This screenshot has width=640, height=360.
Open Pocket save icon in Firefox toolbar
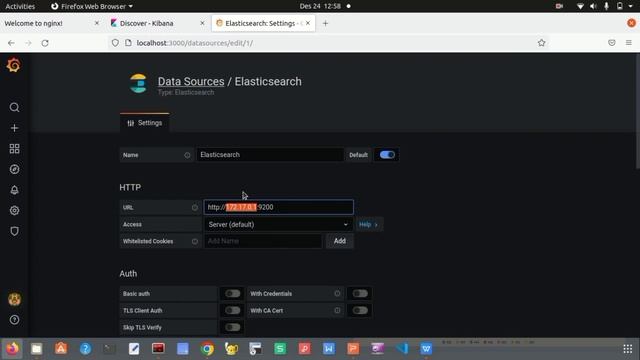click(611, 42)
